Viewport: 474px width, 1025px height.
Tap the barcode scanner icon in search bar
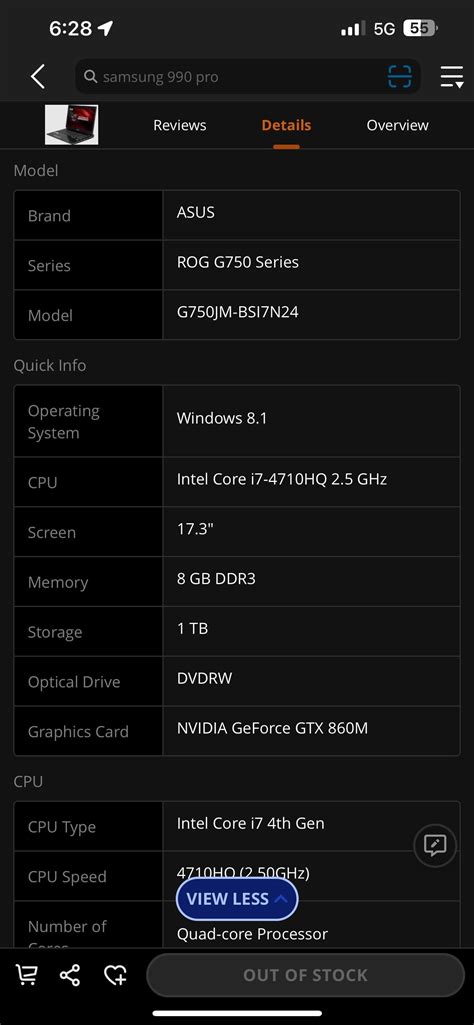pos(399,76)
